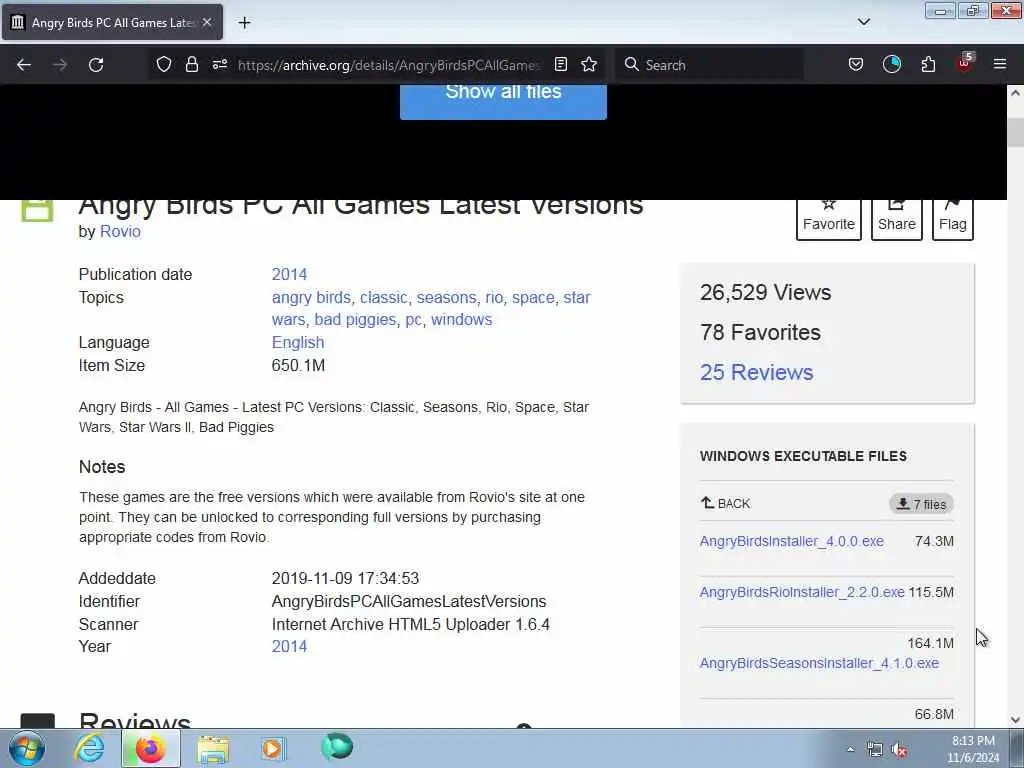
Task: Download AngryBirdsSeasonsInstaller_4.1.0.exe
Action: click(x=819, y=663)
